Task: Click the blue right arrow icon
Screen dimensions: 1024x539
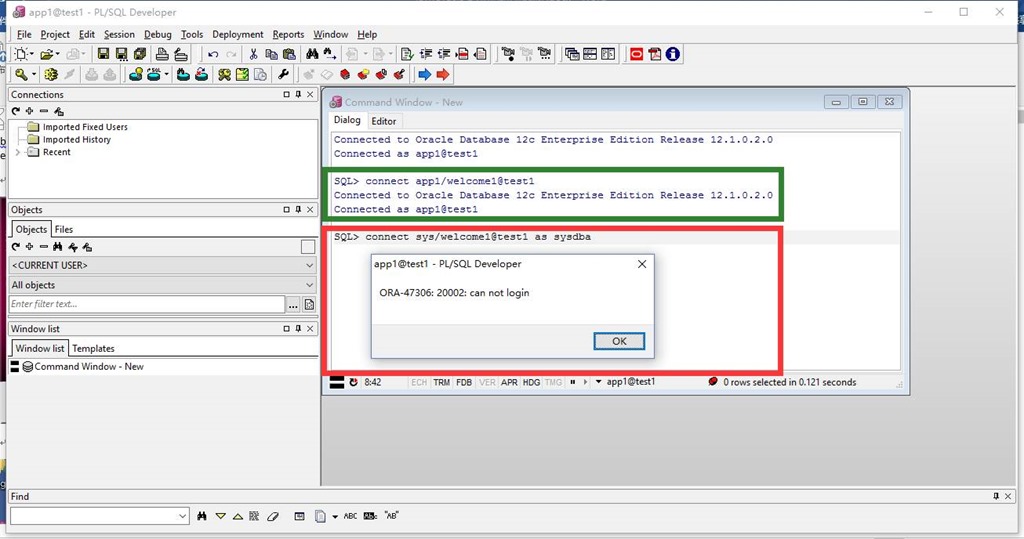Action: click(x=424, y=74)
